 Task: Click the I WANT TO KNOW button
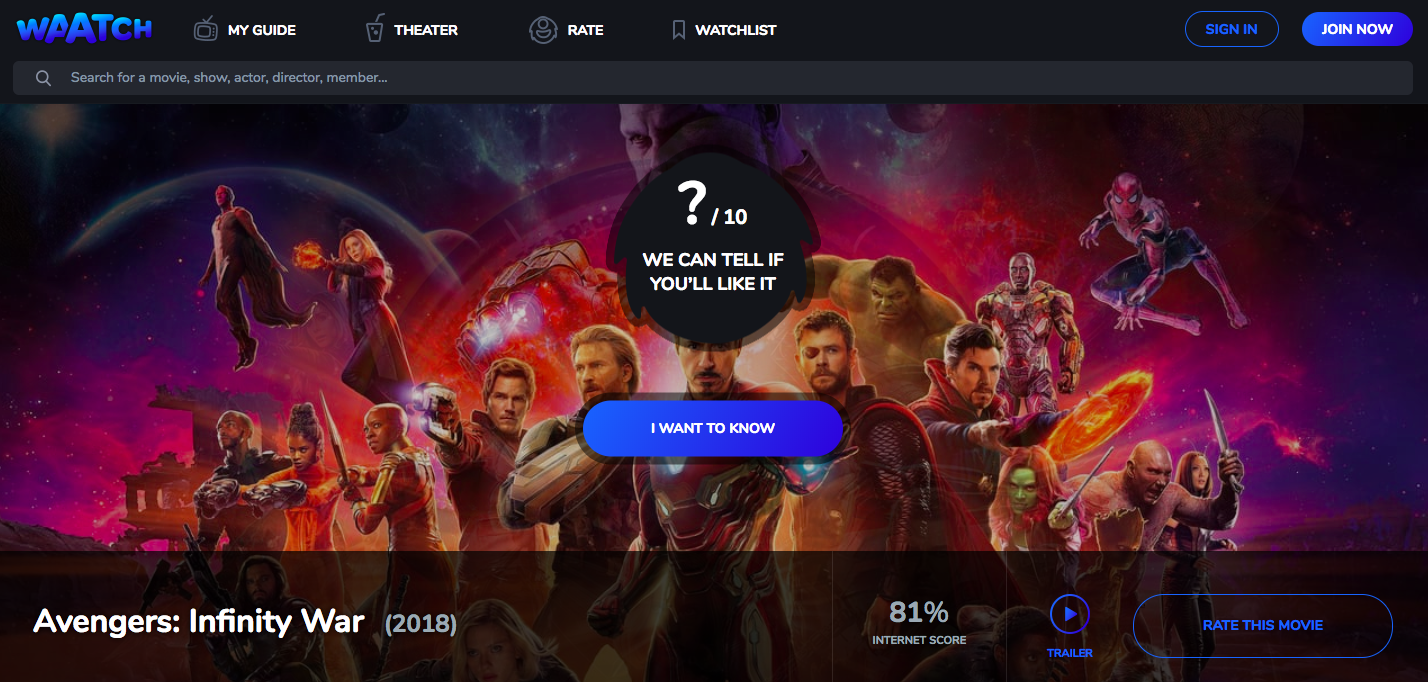click(713, 428)
